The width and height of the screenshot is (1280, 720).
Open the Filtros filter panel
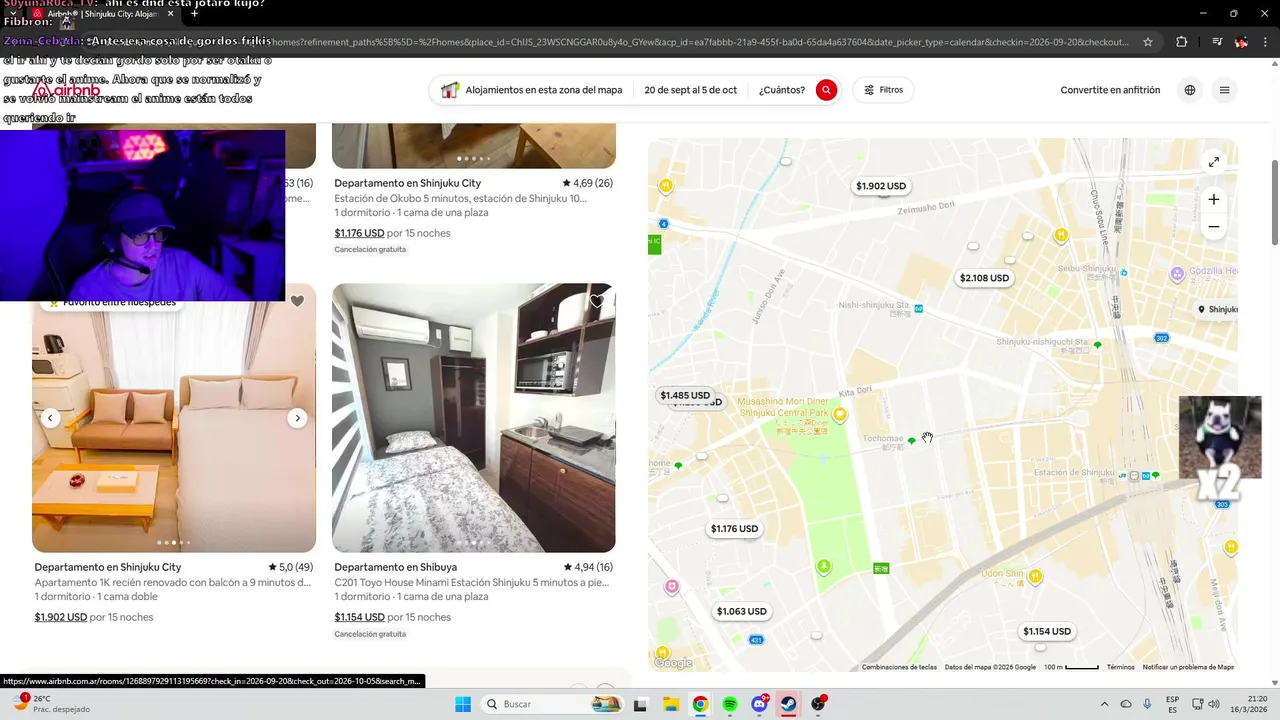883,90
